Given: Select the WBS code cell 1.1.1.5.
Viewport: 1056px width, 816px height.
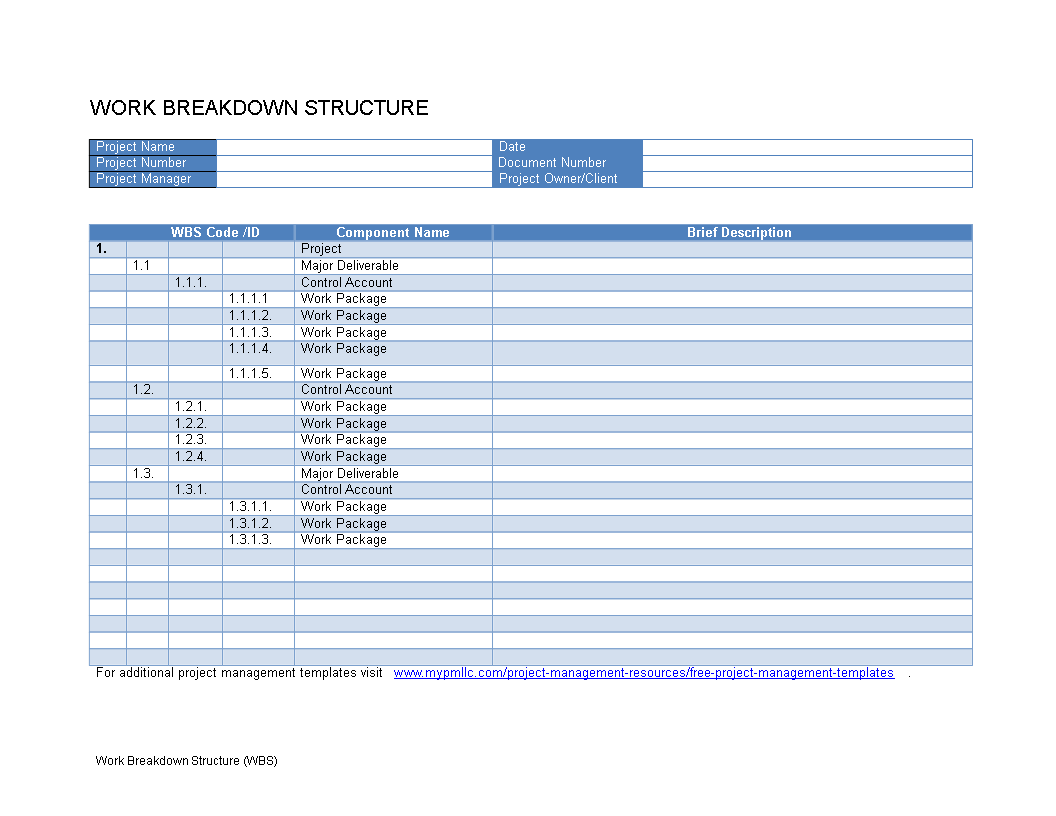Looking at the screenshot, I should (x=259, y=374).
